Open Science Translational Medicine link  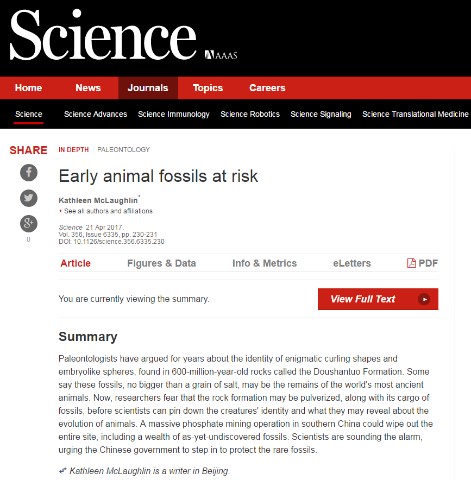415,114
